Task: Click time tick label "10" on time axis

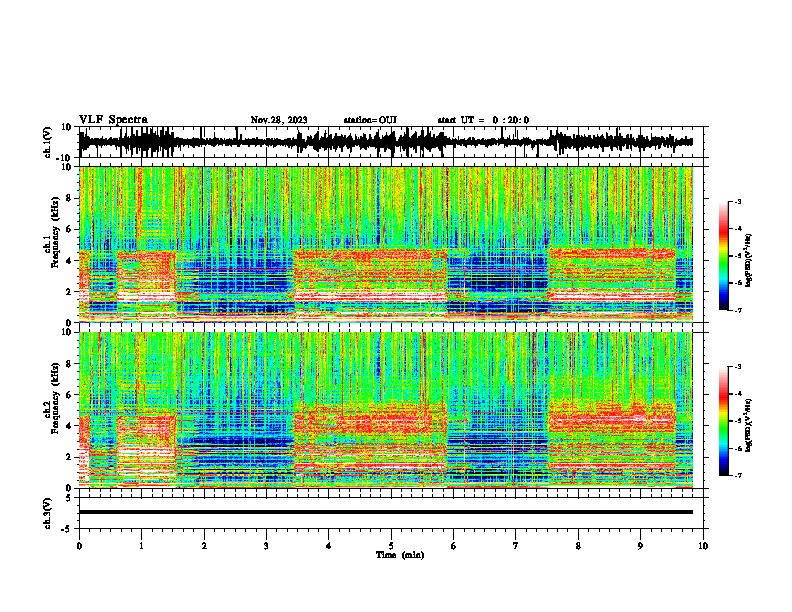Action: [x=703, y=546]
